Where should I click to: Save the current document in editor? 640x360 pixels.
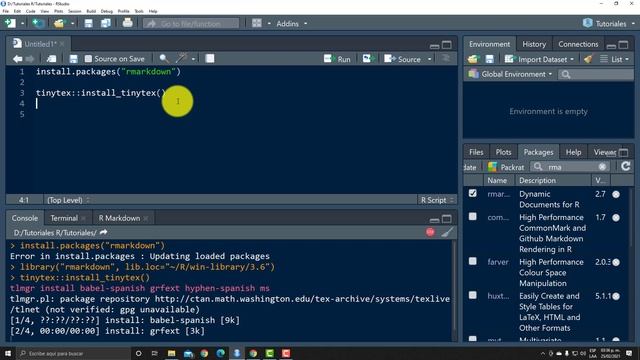coord(73,59)
